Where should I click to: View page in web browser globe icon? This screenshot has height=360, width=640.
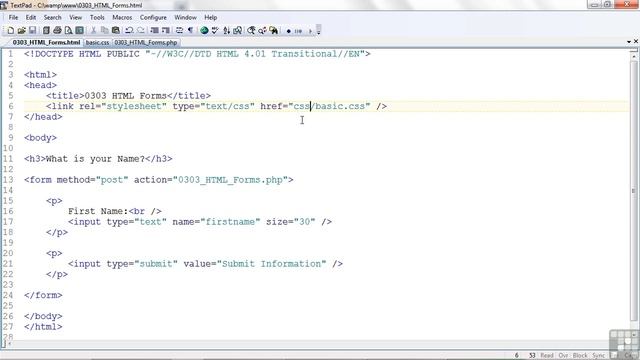pyautogui.click(x=204, y=31)
